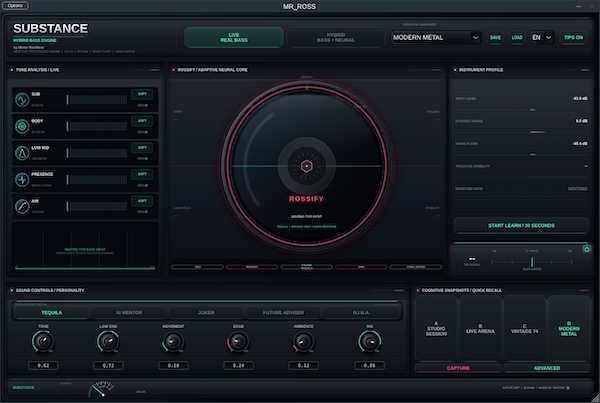Toggle SOFT button on LOW MID band
The width and height of the screenshot is (600, 403).
tap(142, 147)
